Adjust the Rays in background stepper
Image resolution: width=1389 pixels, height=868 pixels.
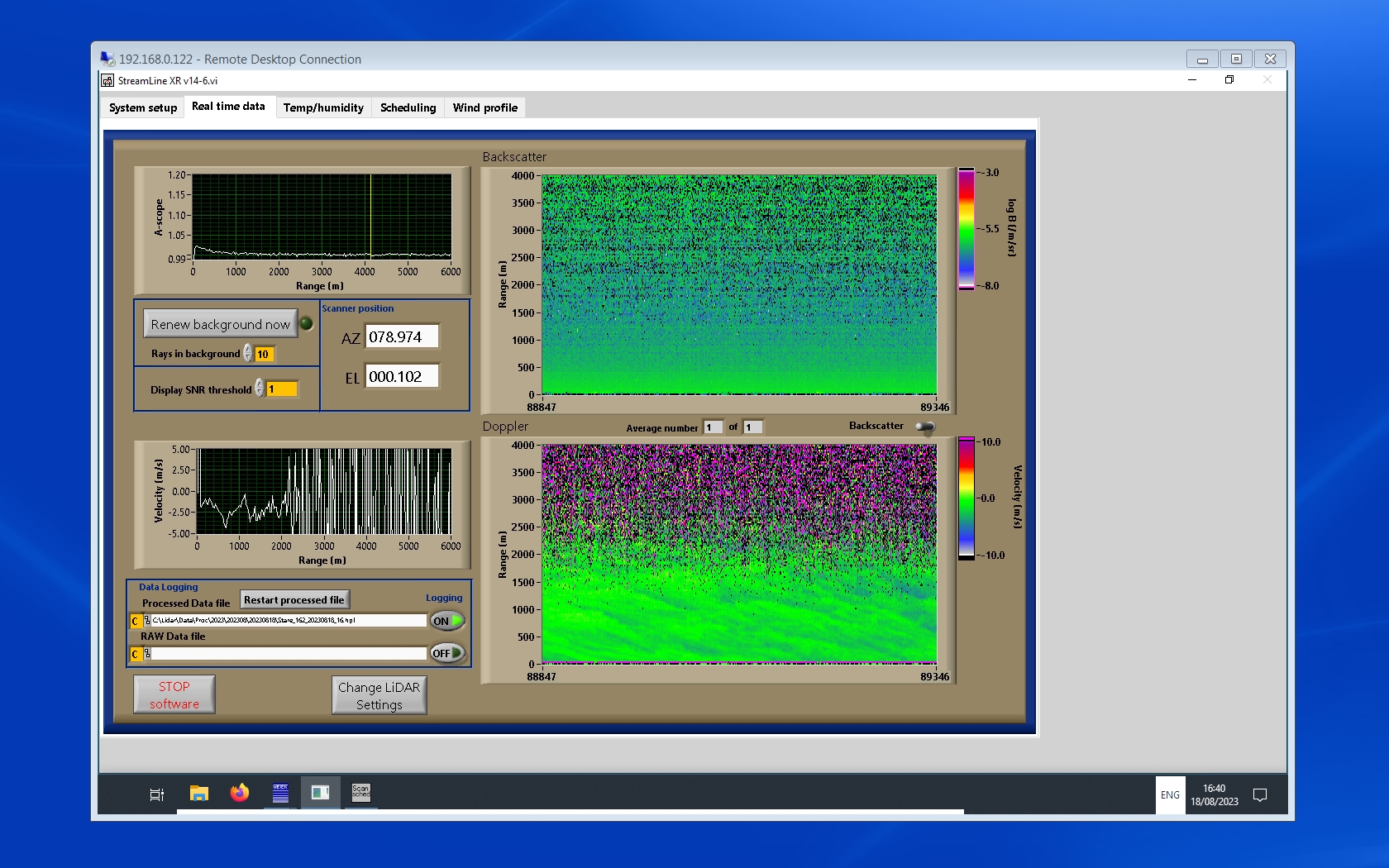pos(248,354)
